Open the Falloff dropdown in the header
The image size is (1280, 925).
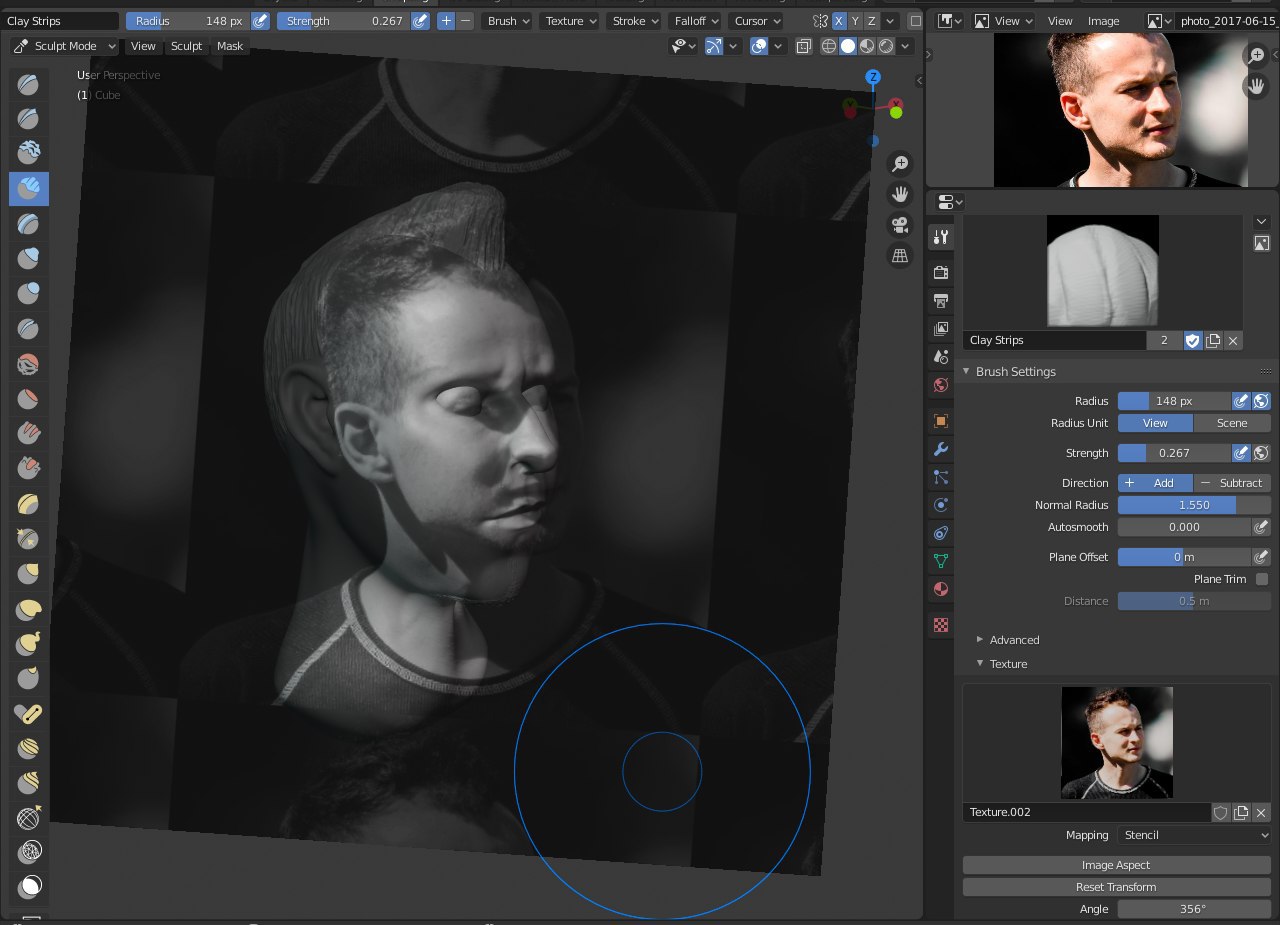[x=696, y=21]
